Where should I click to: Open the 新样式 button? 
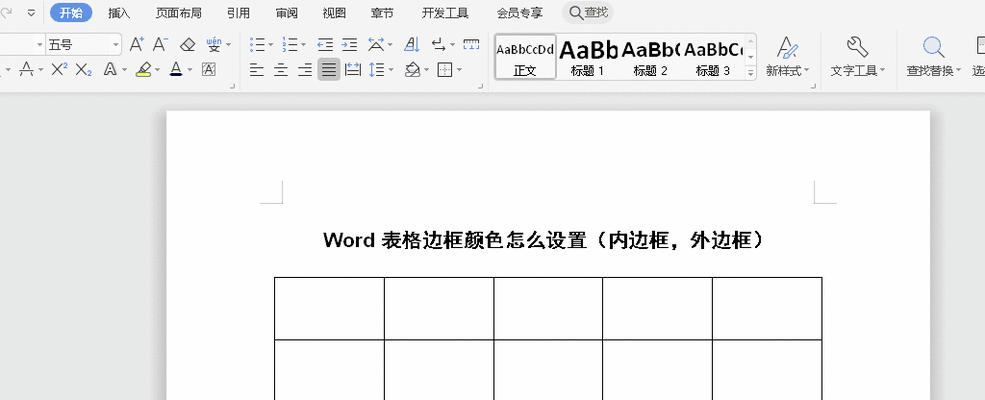[787, 57]
